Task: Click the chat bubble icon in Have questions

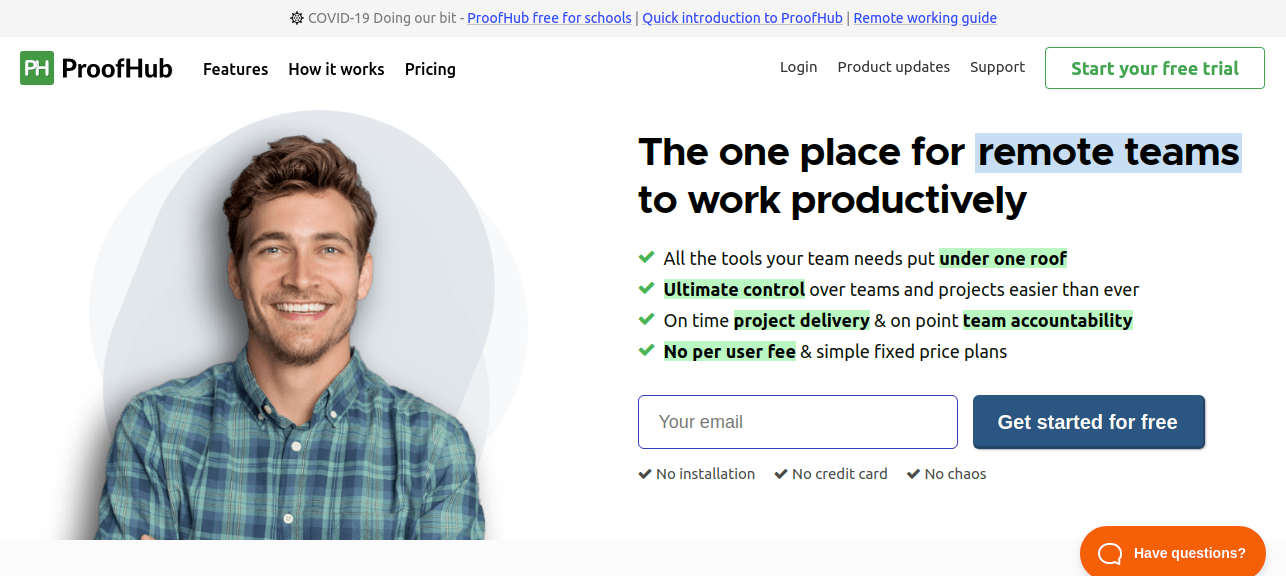Action: pyautogui.click(x=1111, y=553)
